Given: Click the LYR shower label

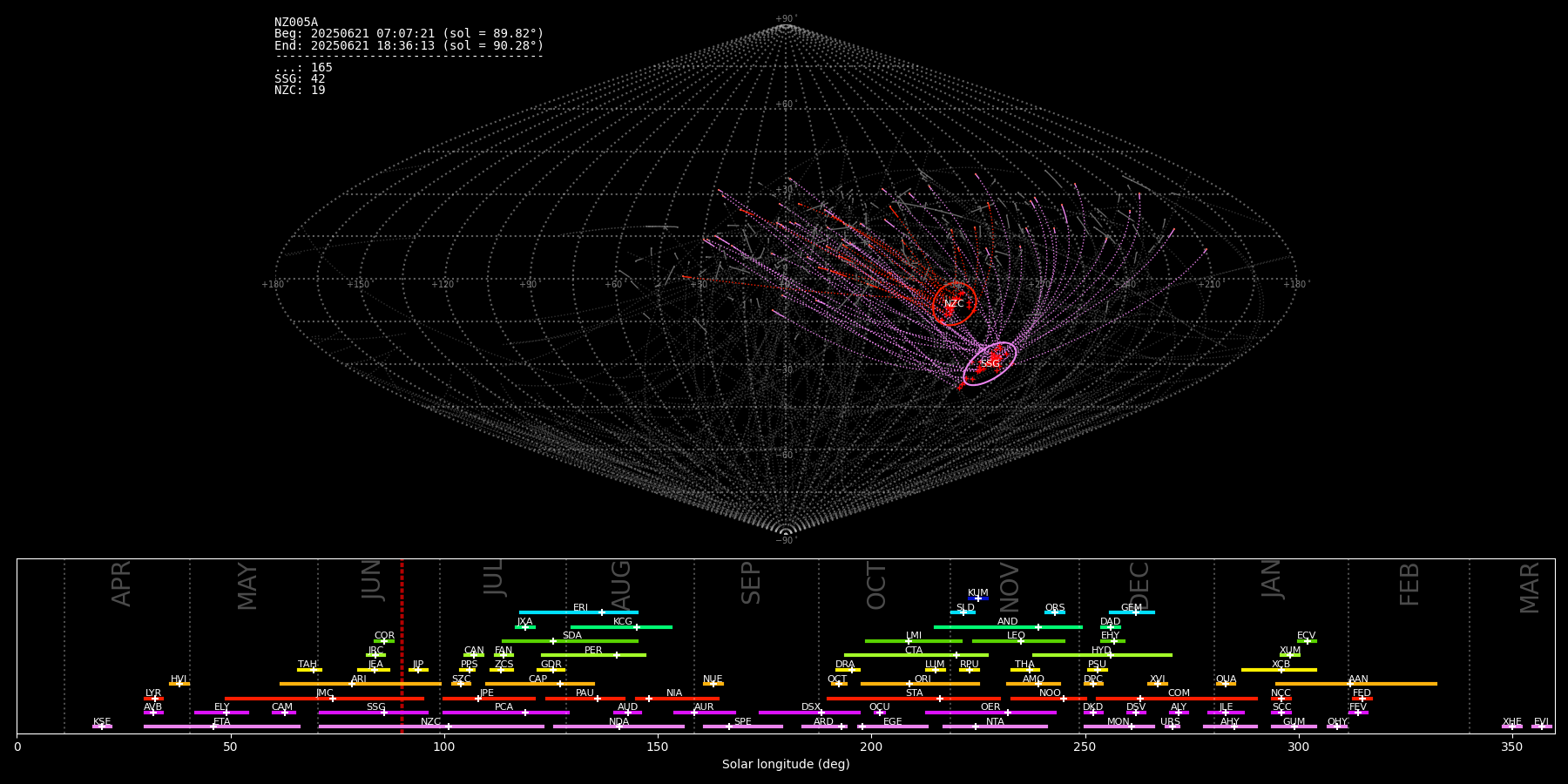Looking at the screenshot, I should 153,693.
